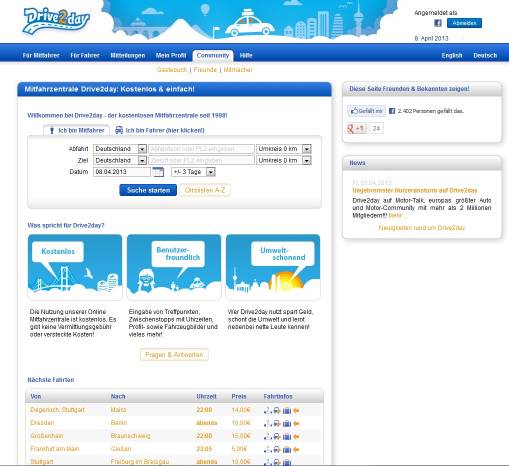Click the price 14,00€ in Mainz row
Screen dimensions: 509x466
pos(241,410)
